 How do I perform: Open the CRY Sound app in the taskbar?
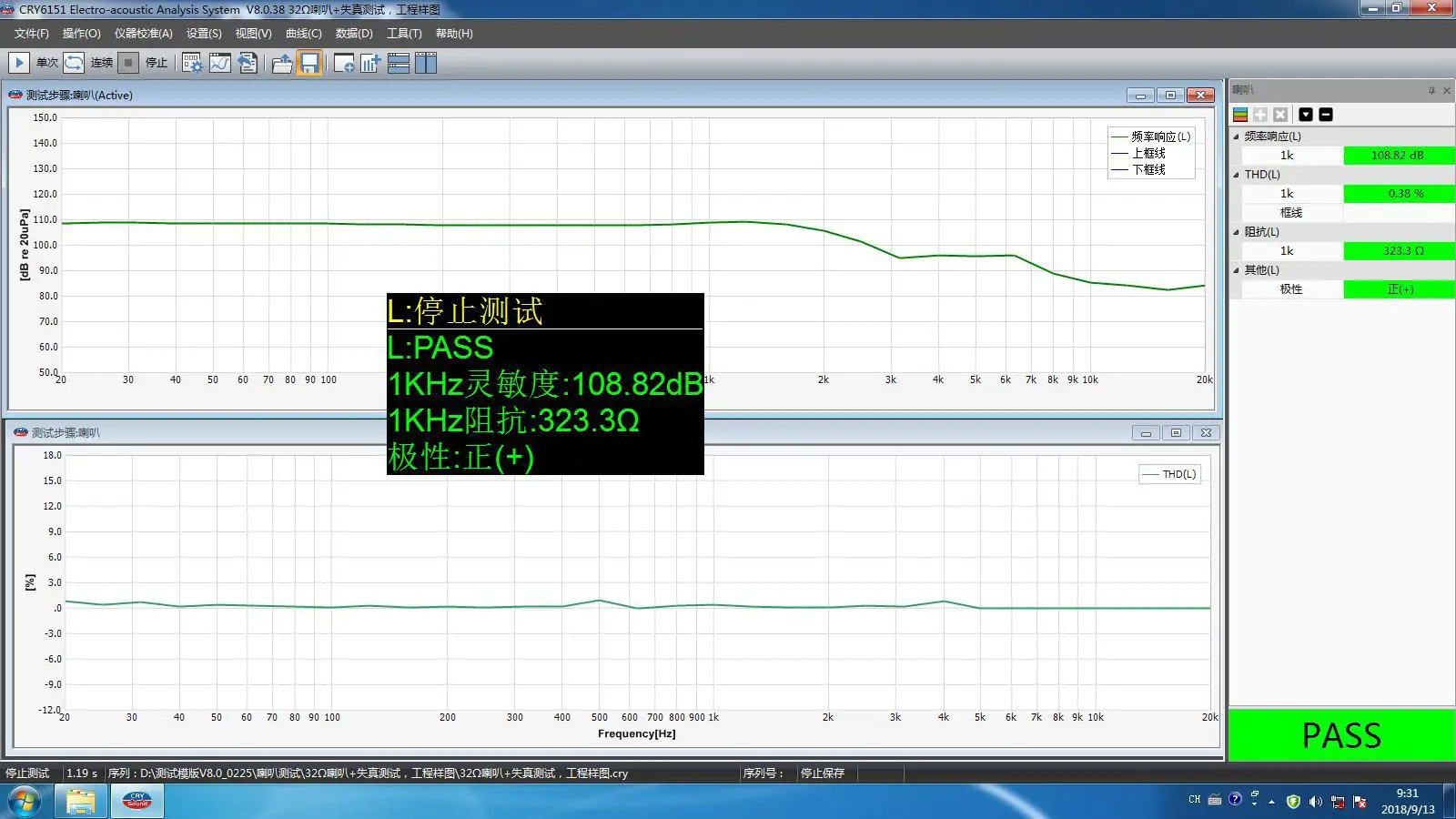tap(137, 802)
